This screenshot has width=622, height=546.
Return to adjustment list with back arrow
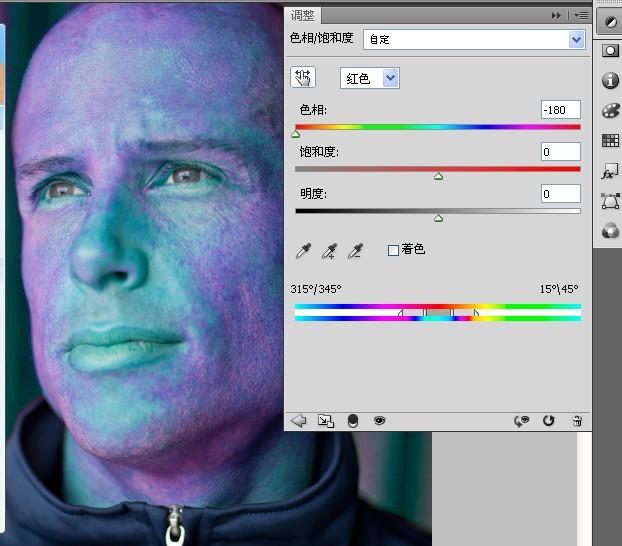click(x=298, y=421)
